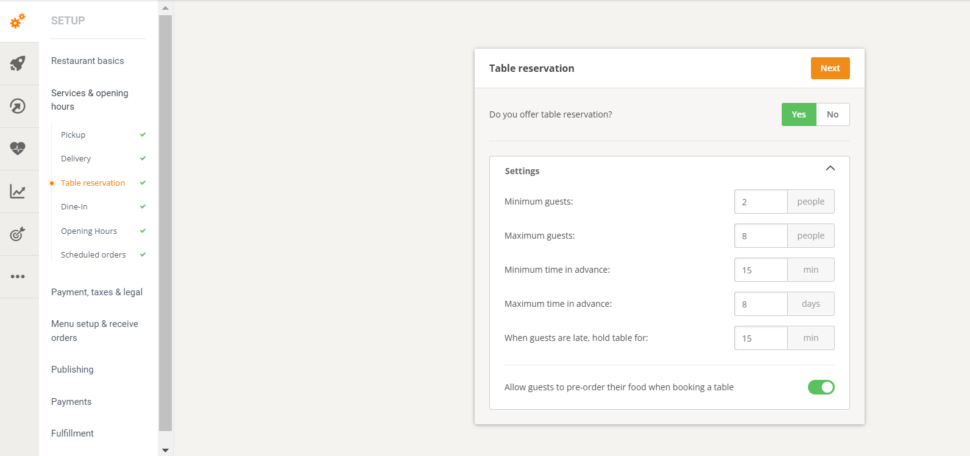
Task: Collapse the Settings section chevron
Action: [830, 168]
